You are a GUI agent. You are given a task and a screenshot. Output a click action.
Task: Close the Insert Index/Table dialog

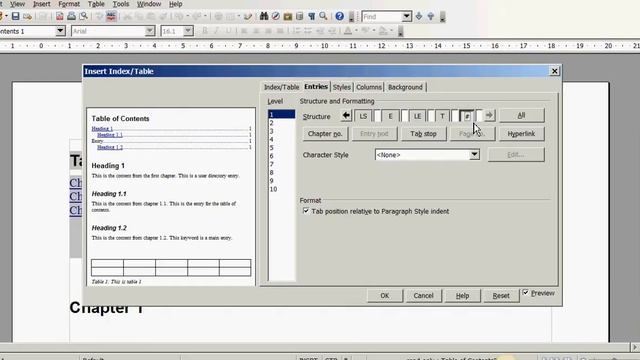click(554, 71)
